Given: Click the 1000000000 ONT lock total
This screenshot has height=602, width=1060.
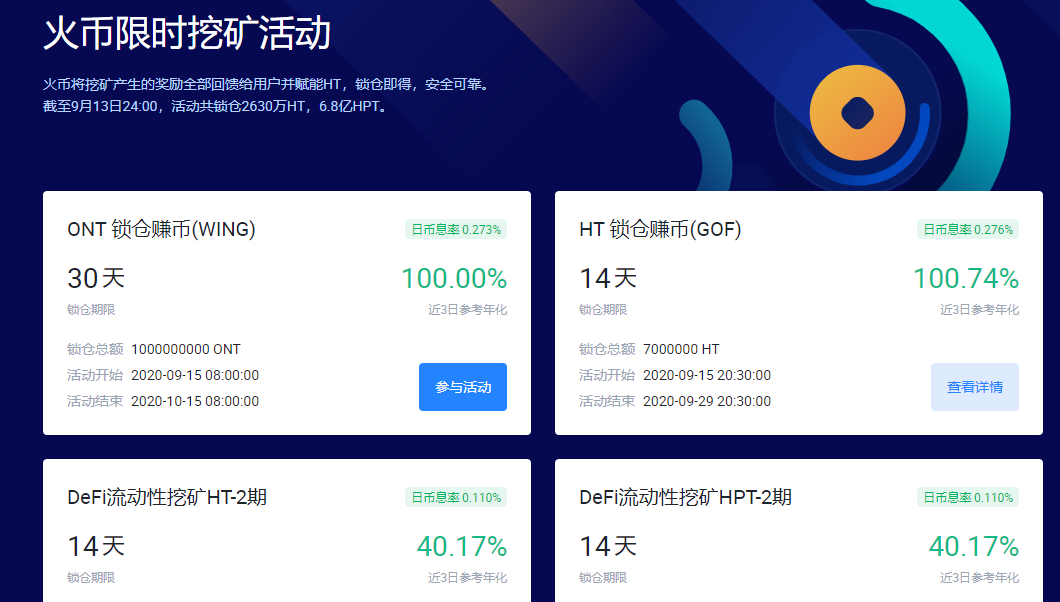Looking at the screenshot, I should tap(186, 349).
